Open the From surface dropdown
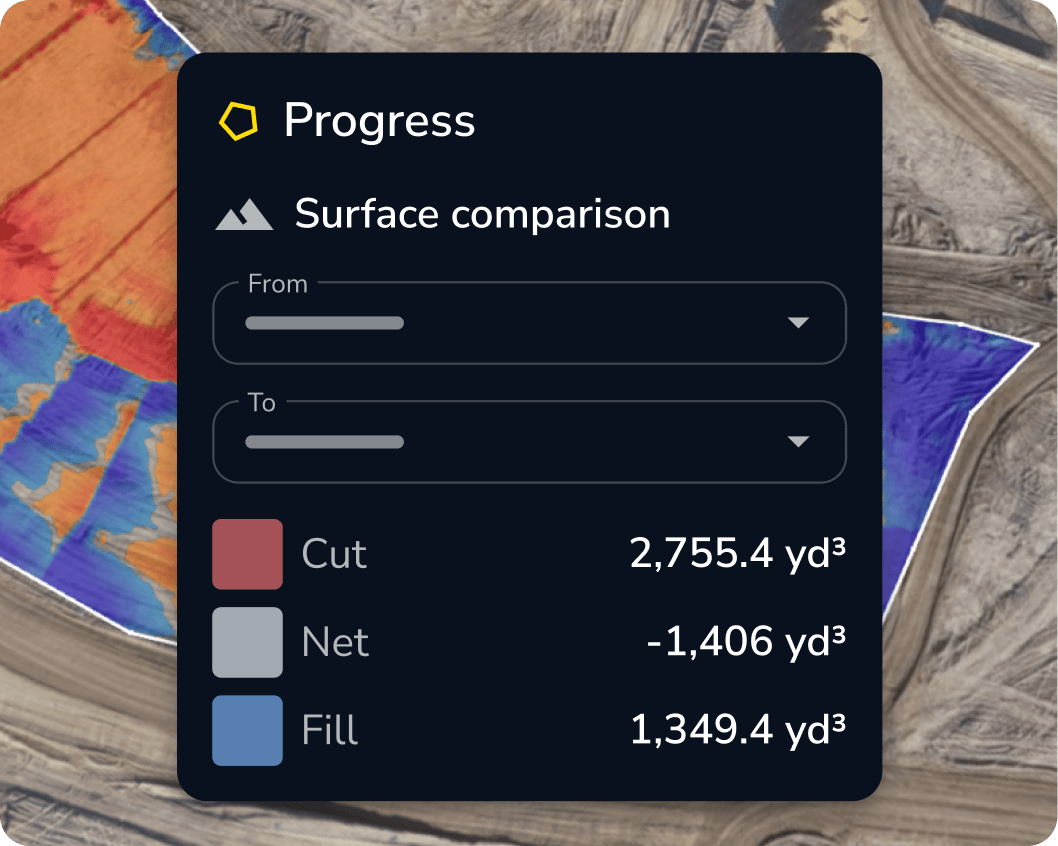The height and width of the screenshot is (846, 1058). coord(529,322)
